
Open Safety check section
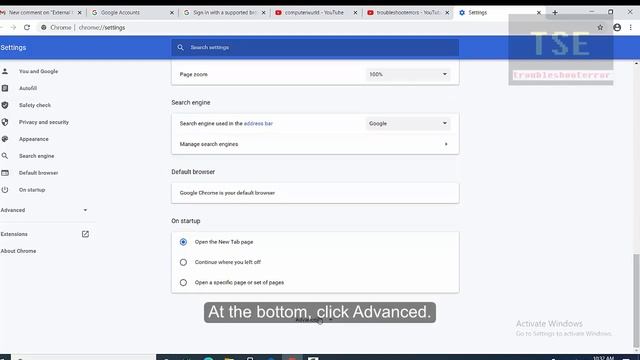pos(35,105)
